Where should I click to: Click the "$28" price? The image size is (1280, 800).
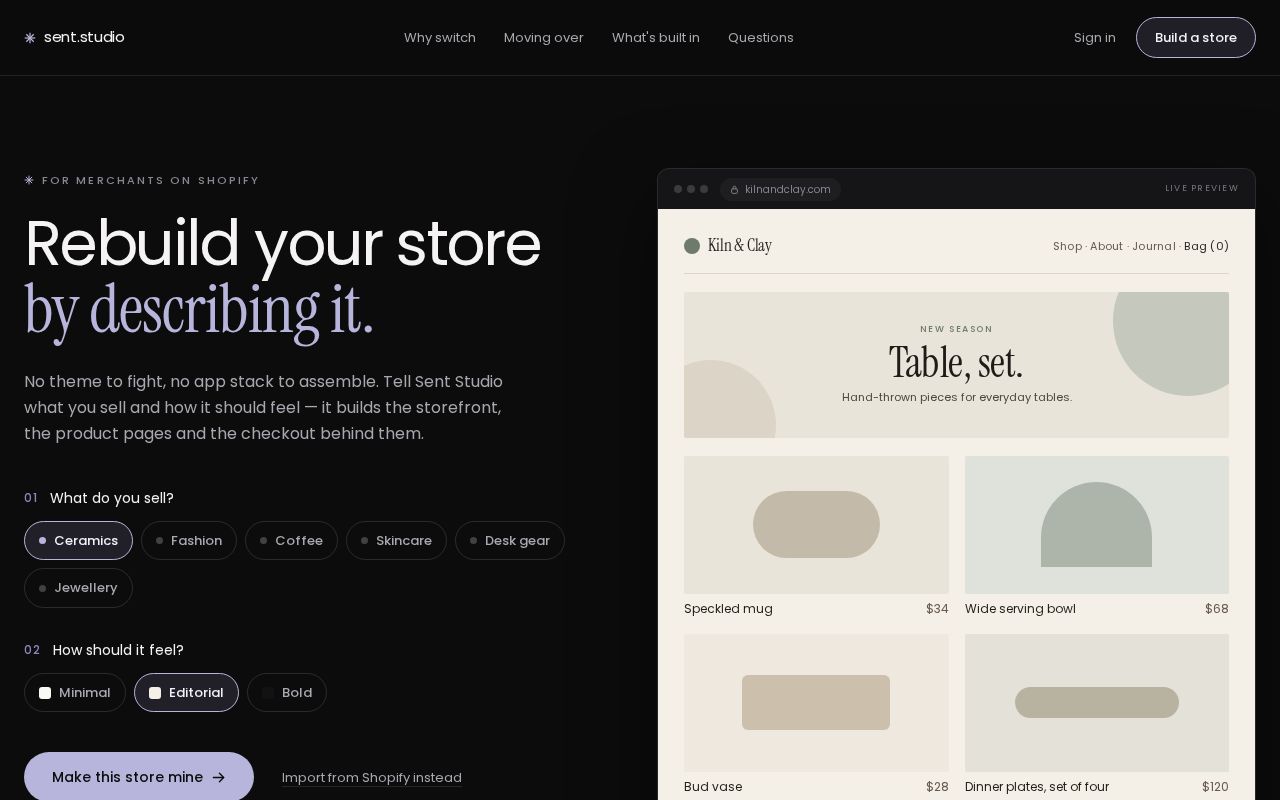[937, 787]
